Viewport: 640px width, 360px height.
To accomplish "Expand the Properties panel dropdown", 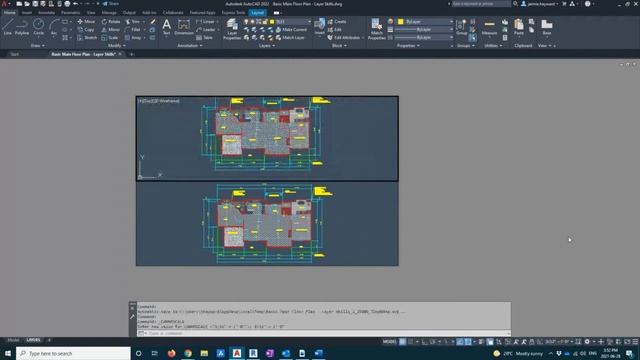I will (x=408, y=46).
